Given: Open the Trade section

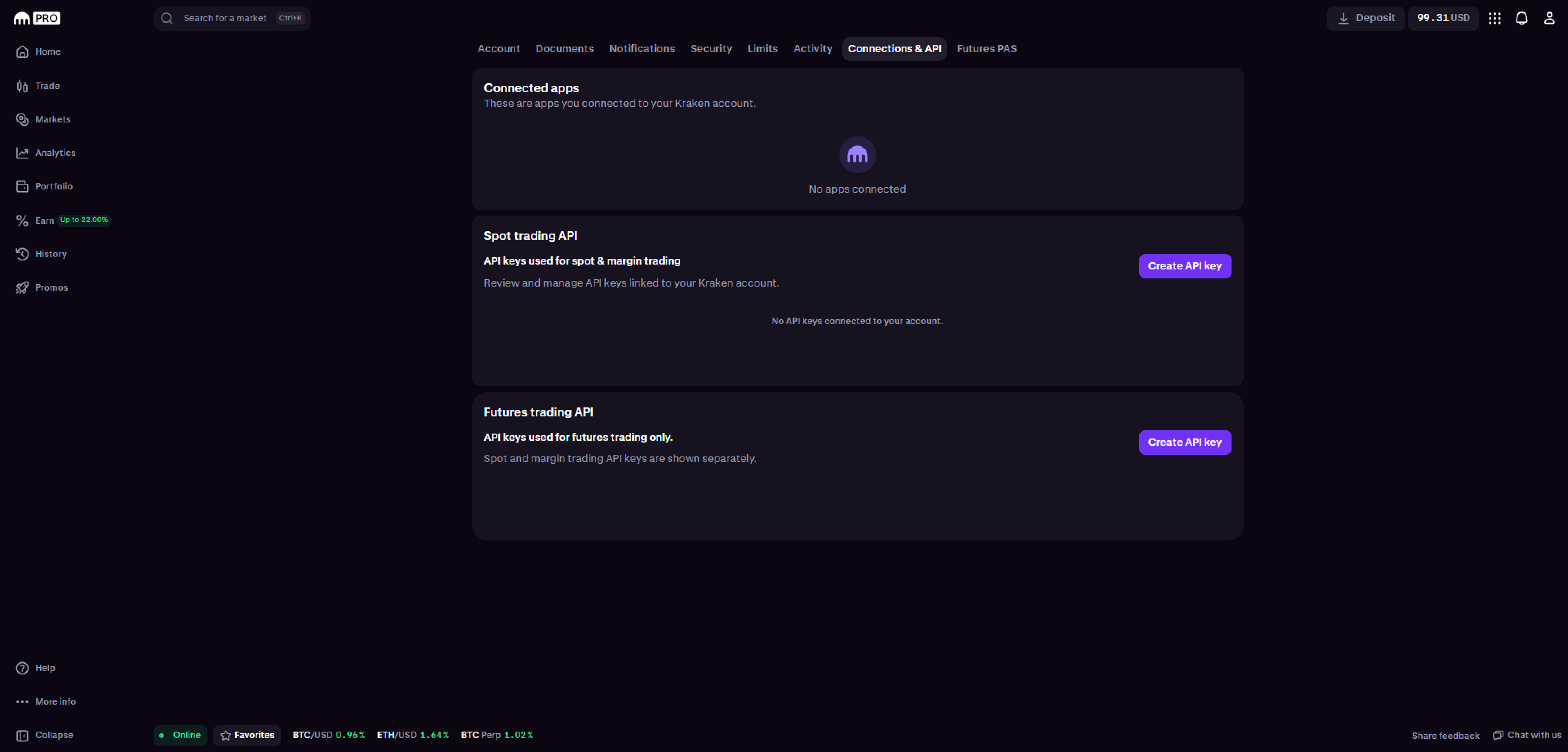Looking at the screenshot, I should point(47,86).
